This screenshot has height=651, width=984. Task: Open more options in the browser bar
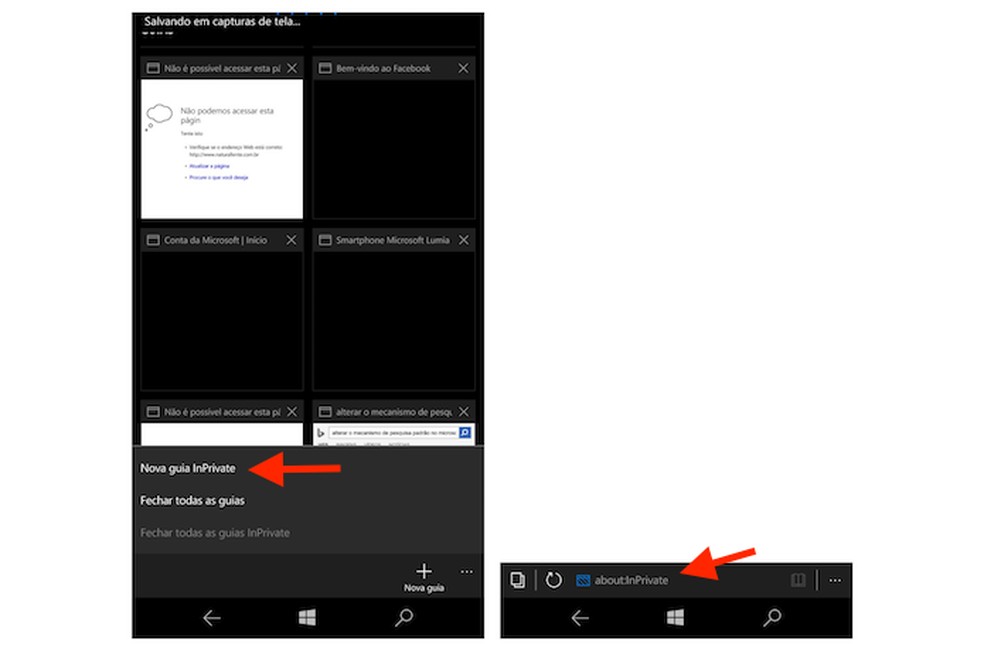pyautogui.click(x=836, y=578)
